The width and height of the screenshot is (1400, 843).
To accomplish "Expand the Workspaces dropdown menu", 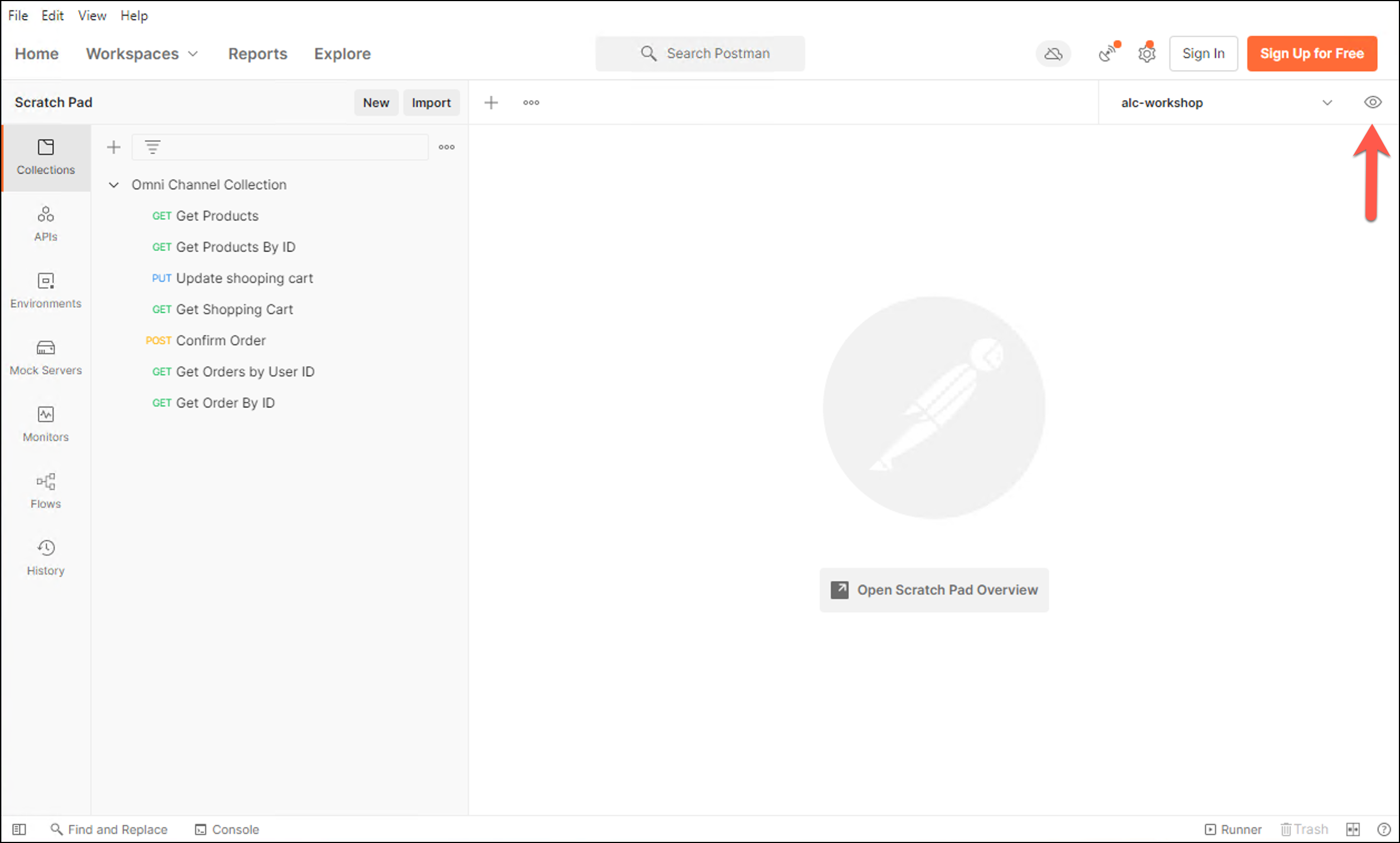I will (142, 54).
